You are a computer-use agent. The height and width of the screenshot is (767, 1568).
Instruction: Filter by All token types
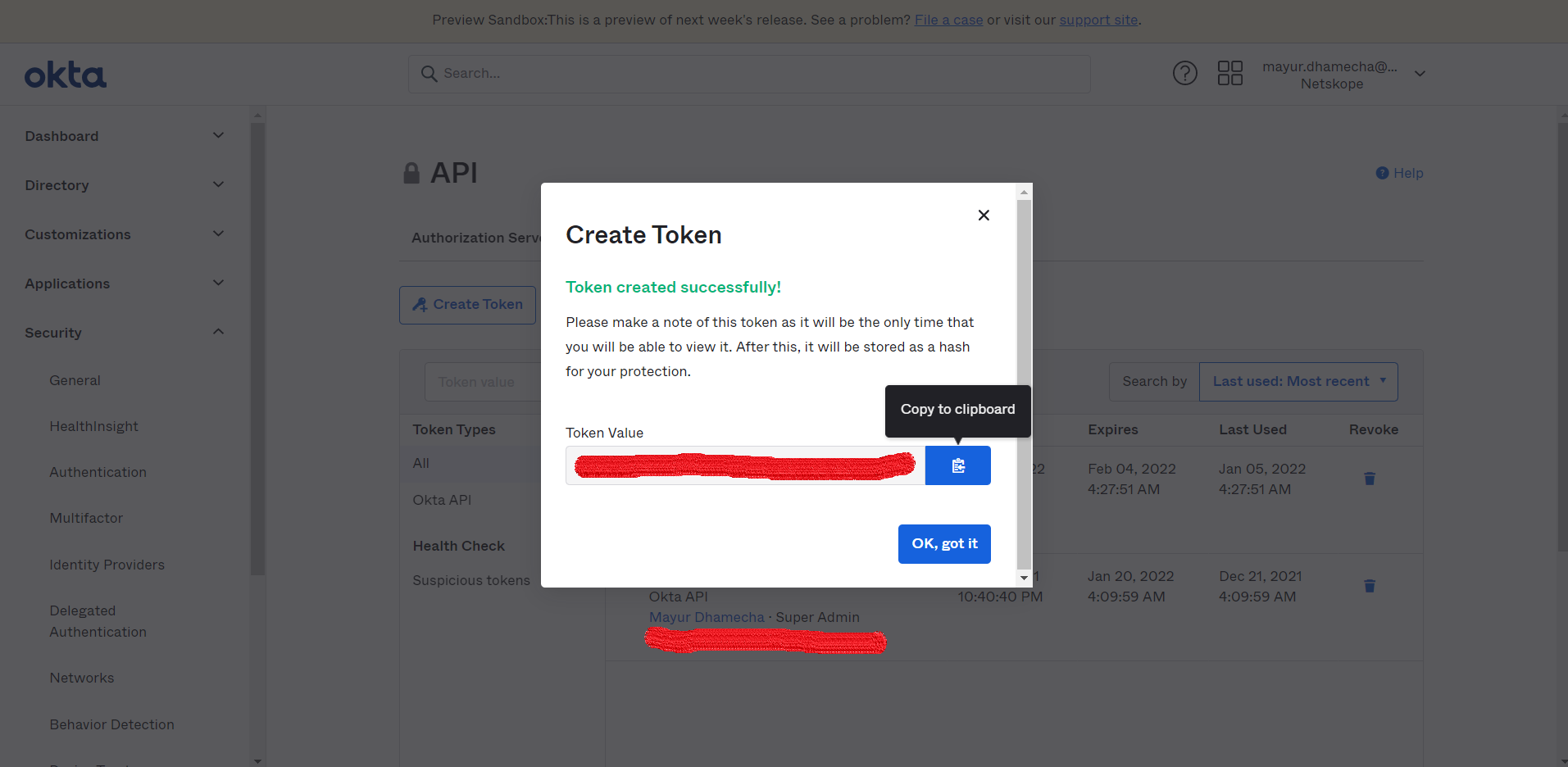pyautogui.click(x=420, y=463)
